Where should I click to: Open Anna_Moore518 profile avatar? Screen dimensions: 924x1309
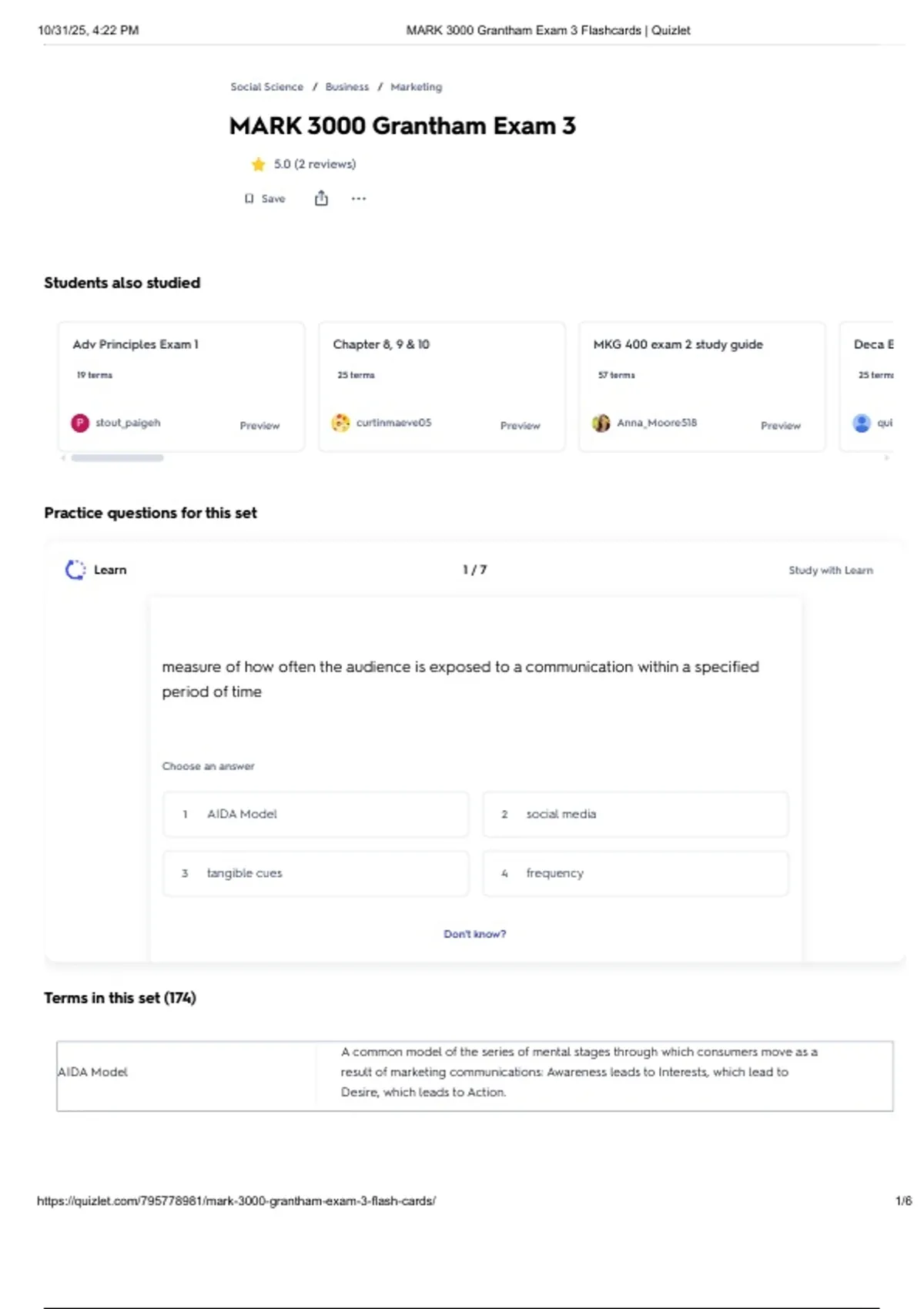[x=601, y=423]
